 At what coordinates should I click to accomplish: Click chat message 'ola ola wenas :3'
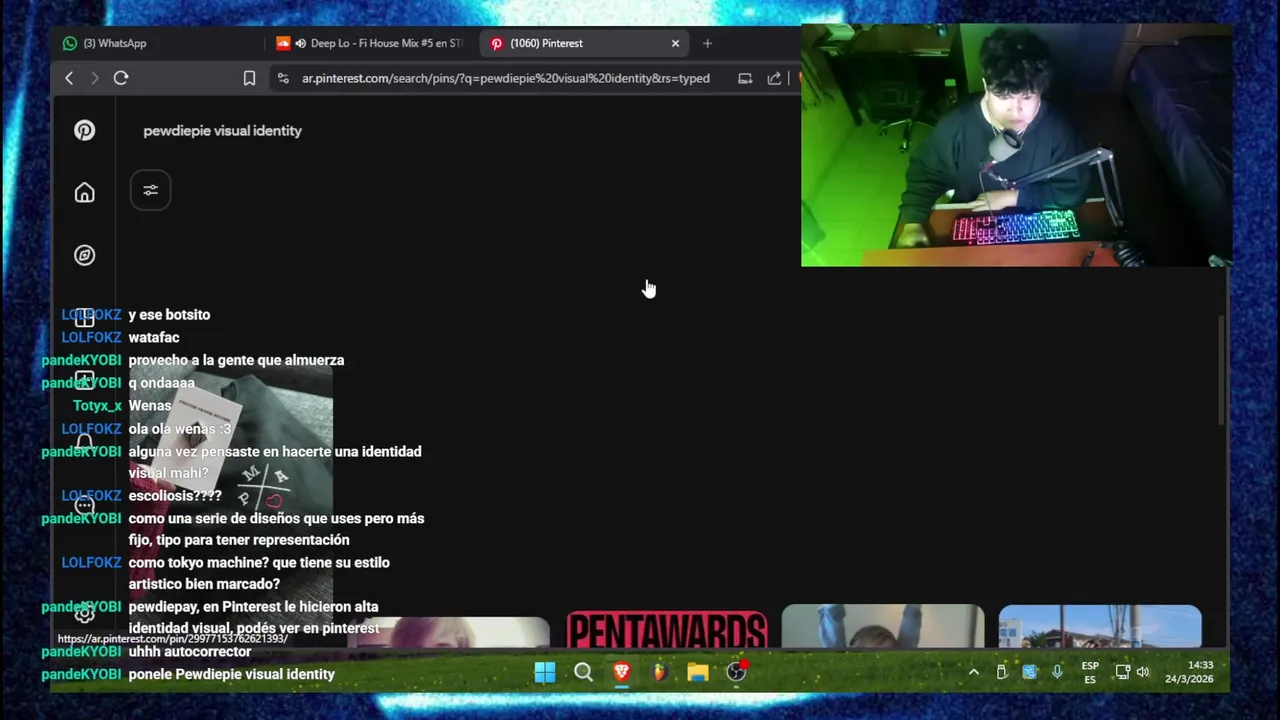tap(180, 428)
